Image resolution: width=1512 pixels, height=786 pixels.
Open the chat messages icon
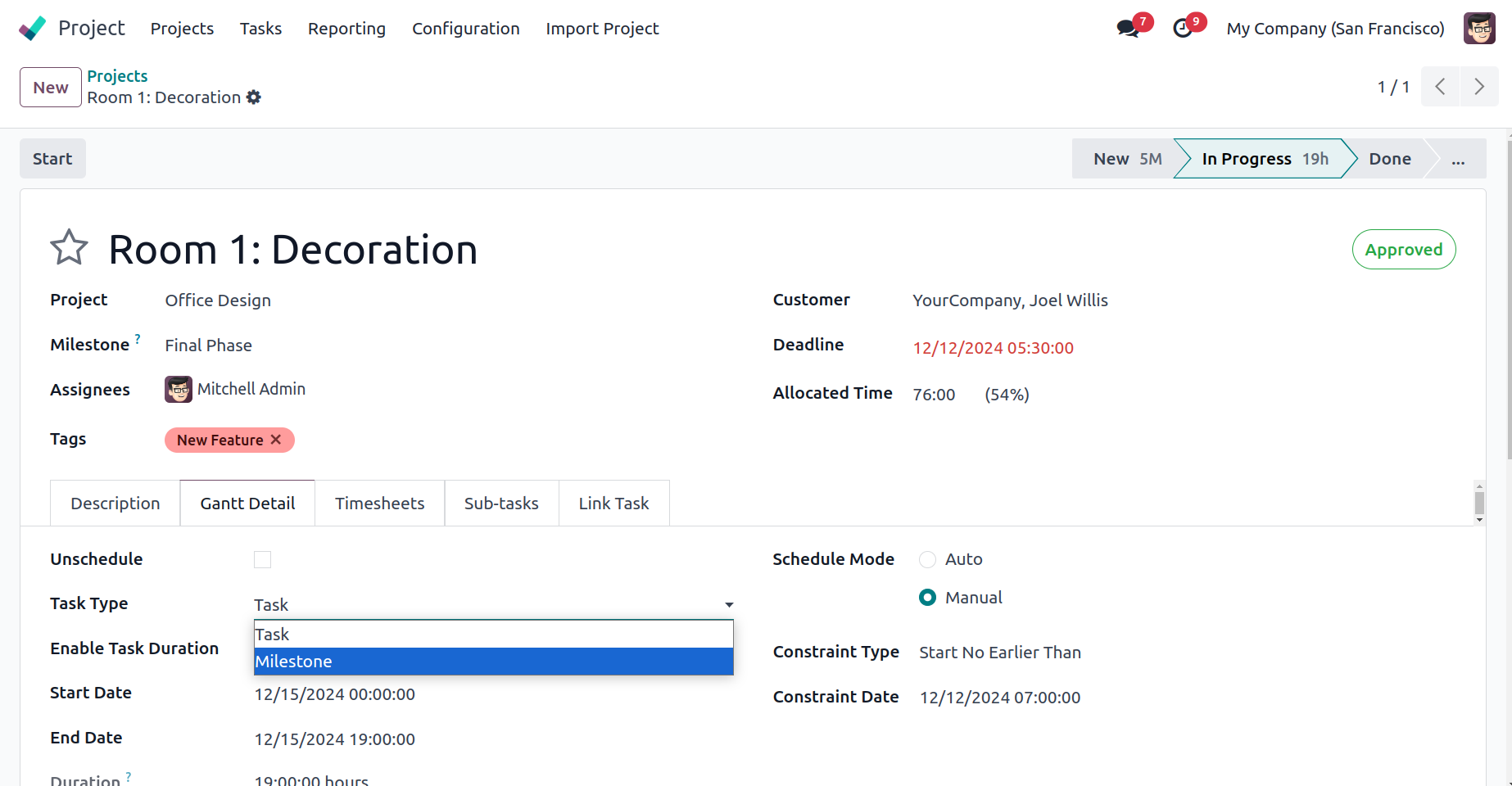(x=1128, y=29)
